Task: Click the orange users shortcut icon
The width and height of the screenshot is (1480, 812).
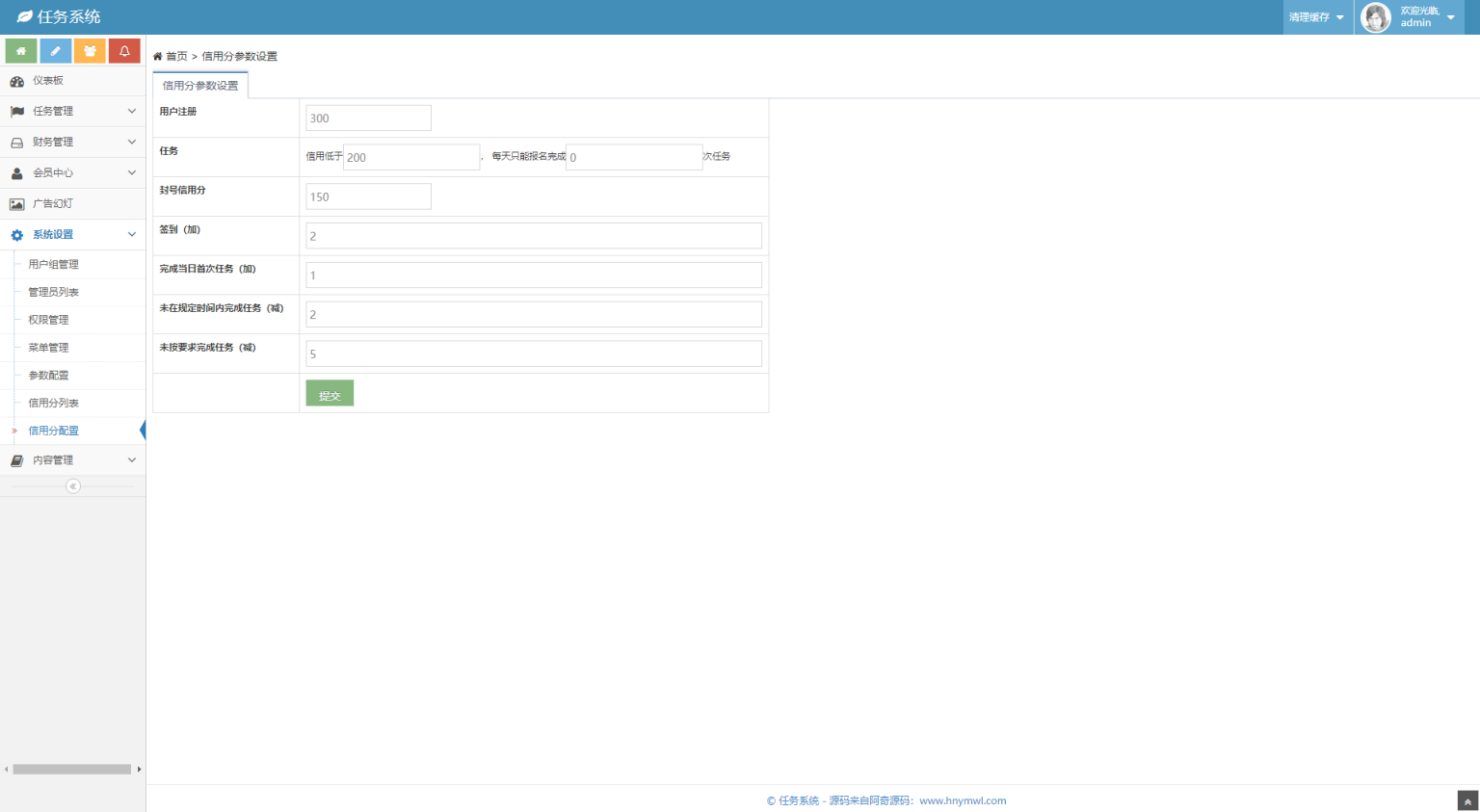Action: 90,51
